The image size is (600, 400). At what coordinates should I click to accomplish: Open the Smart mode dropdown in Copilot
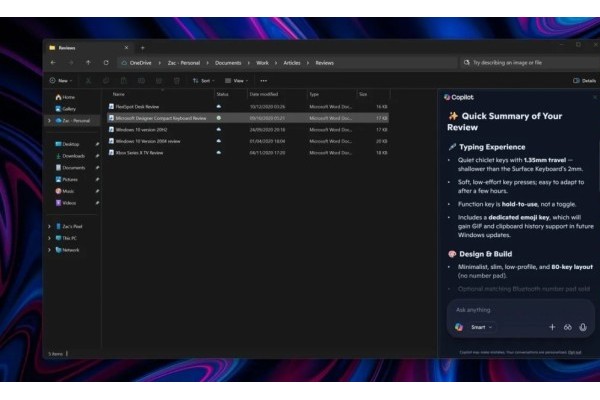click(481, 327)
